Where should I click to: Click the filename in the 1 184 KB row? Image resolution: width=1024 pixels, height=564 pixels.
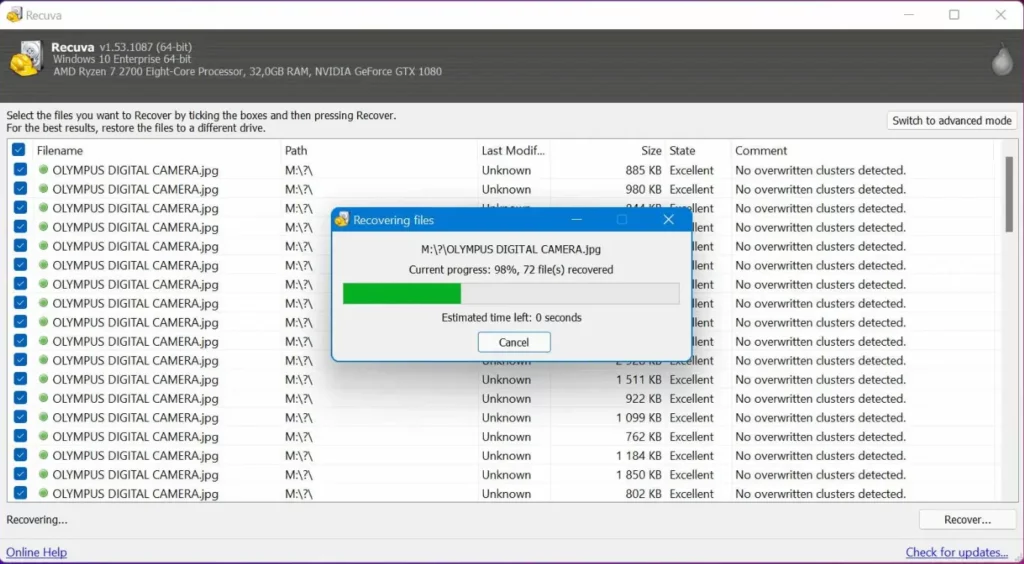point(135,455)
